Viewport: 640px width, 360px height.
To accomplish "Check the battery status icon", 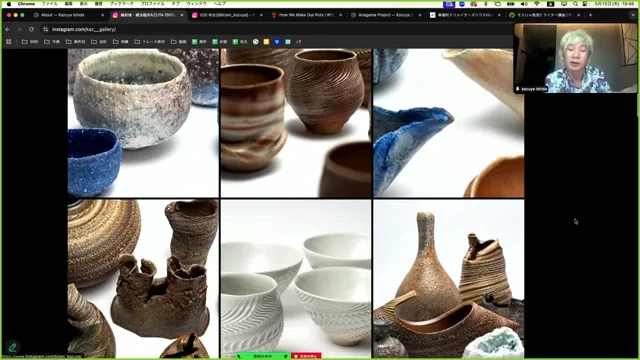I will [511, 4].
